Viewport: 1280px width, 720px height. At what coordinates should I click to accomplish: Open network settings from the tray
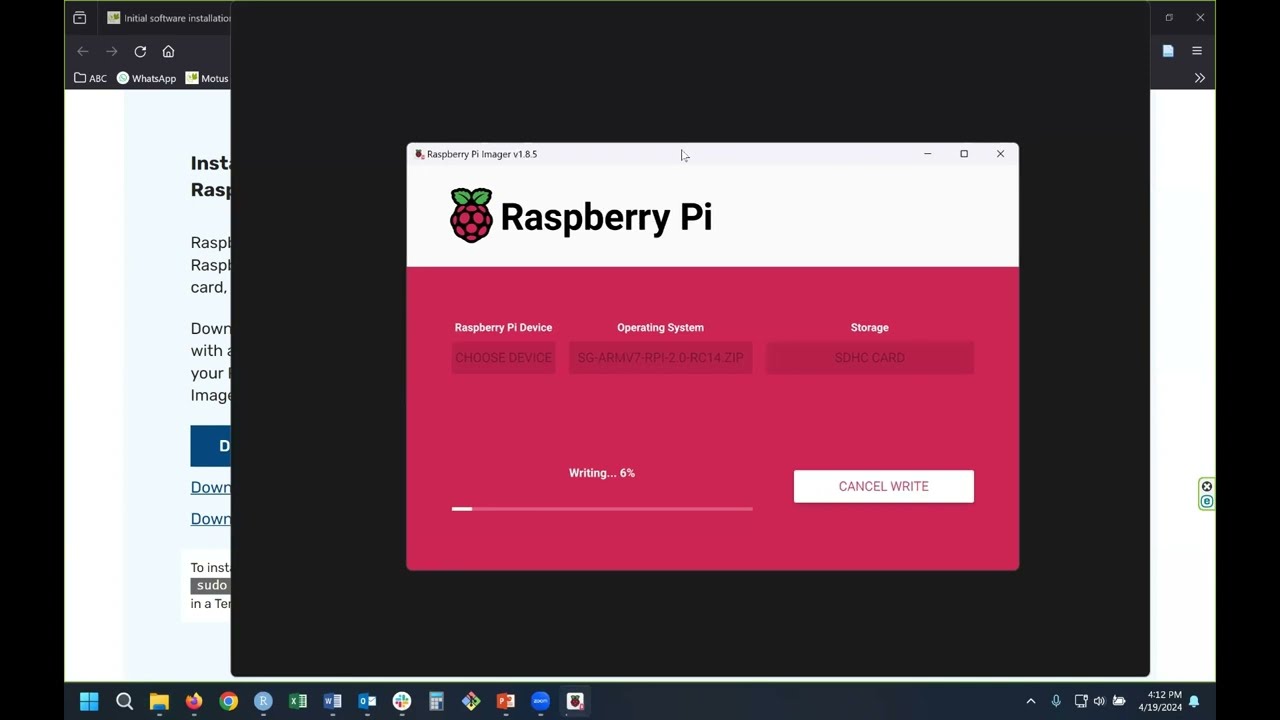[x=1081, y=701]
